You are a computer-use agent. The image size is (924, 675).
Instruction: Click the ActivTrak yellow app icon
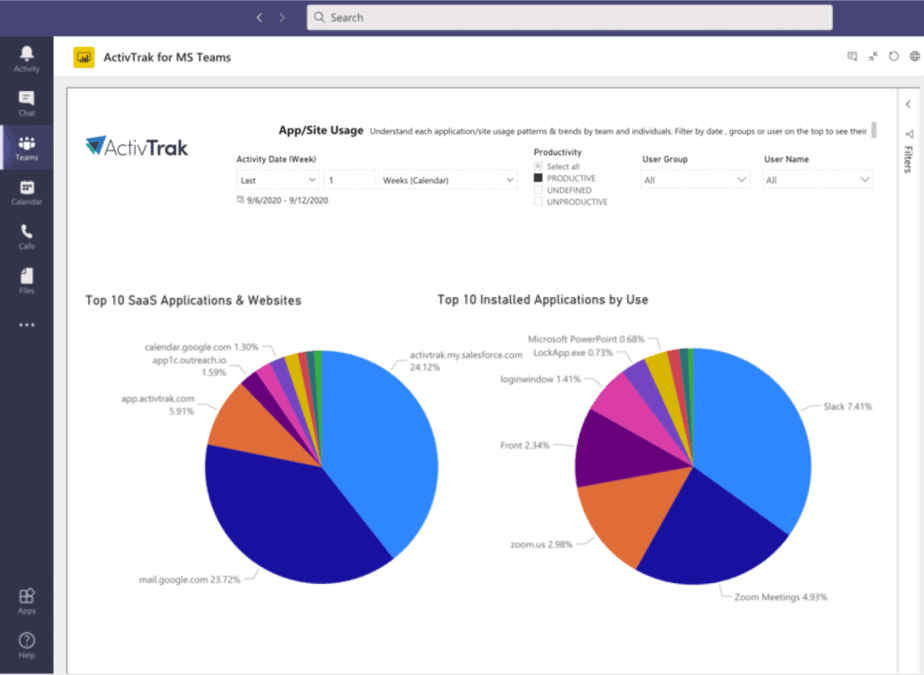[x=84, y=57]
